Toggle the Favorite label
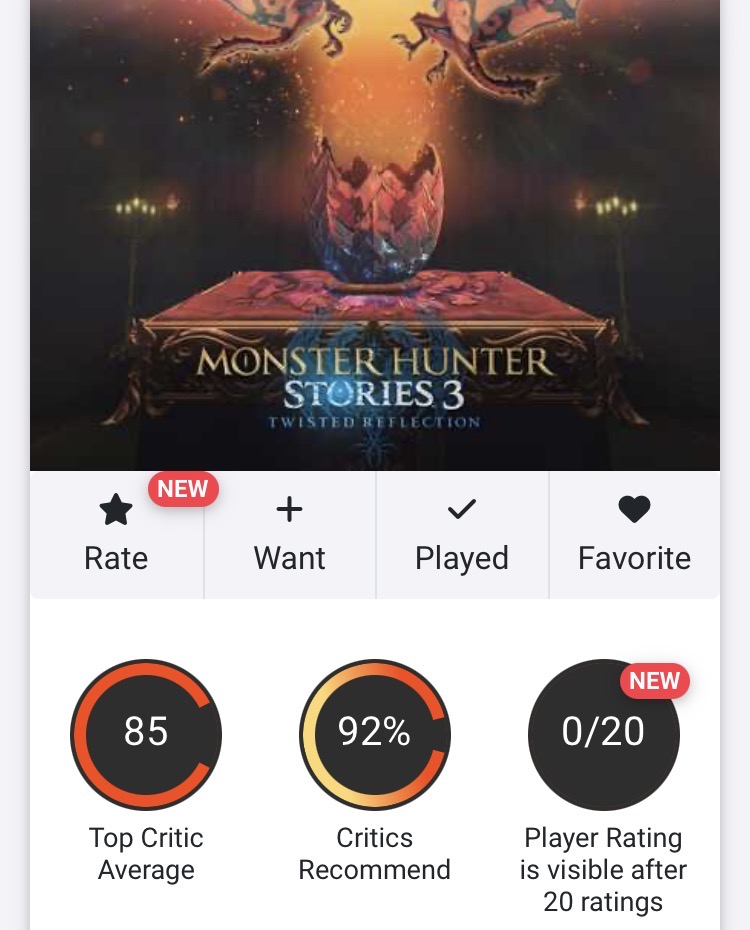750x930 pixels. coord(634,558)
